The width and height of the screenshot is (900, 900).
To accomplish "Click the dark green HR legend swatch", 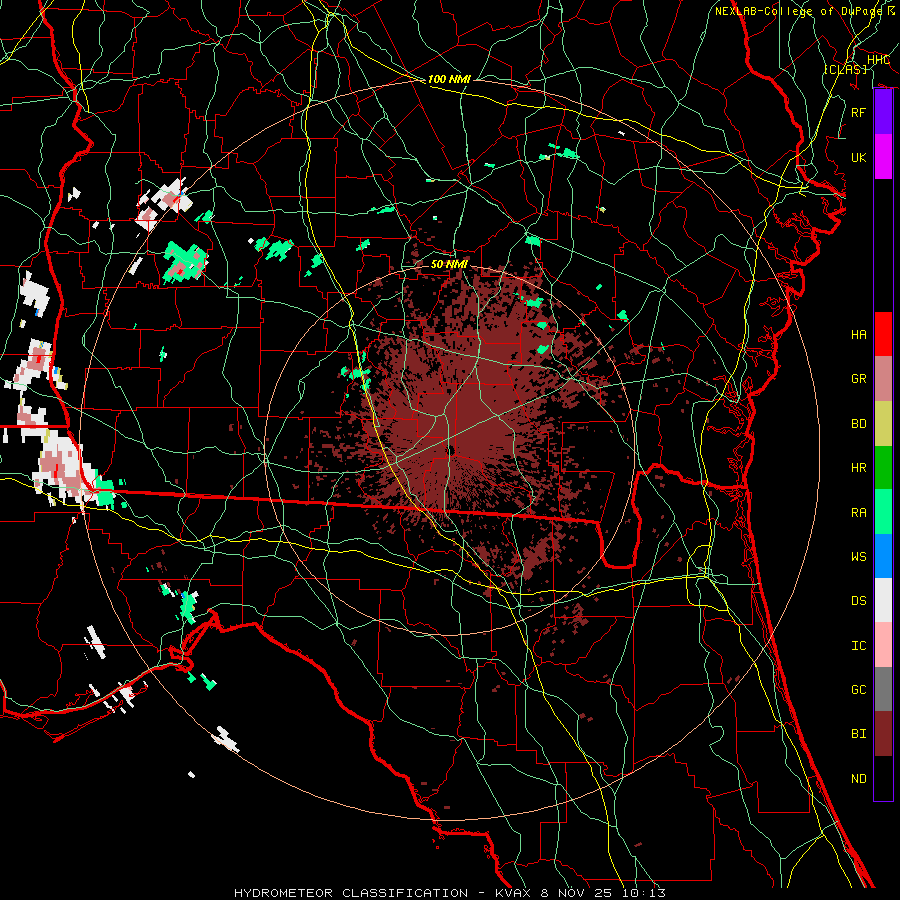I will coord(883,468).
